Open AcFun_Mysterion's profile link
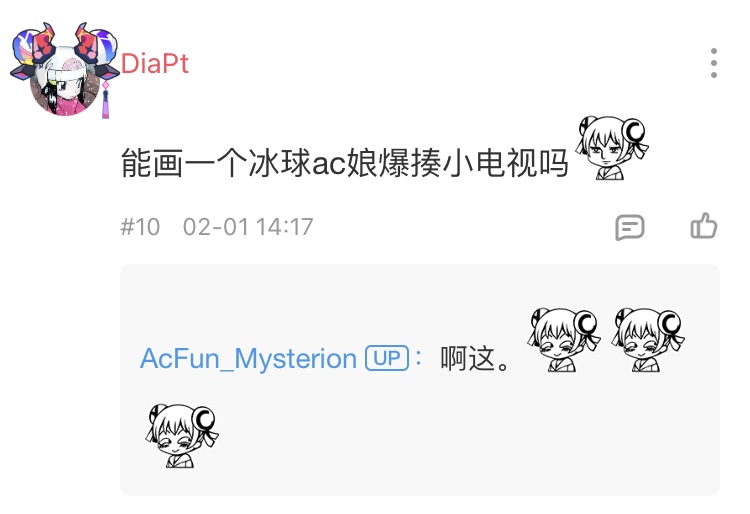 point(248,358)
